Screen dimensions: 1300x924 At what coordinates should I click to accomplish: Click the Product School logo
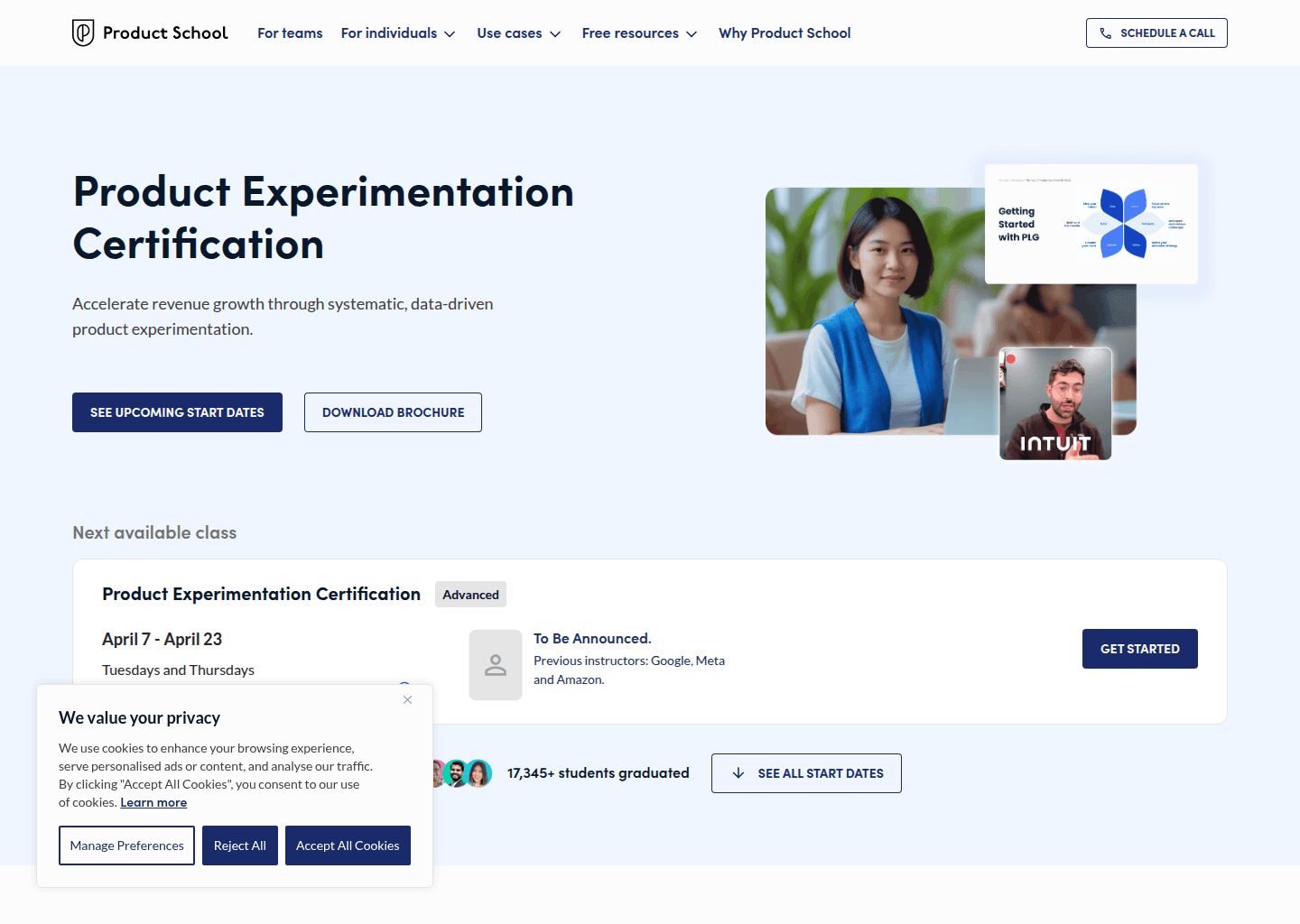point(149,32)
